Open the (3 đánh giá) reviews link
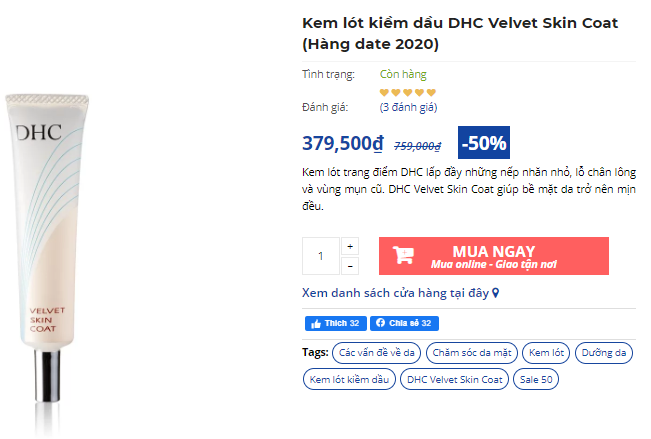This screenshot has width=651, height=439. click(x=408, y=107)
